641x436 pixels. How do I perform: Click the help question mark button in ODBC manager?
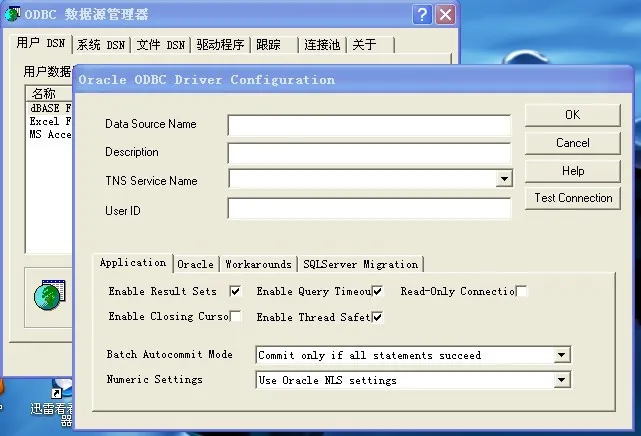pyautogui.click(x=422, y=15)
